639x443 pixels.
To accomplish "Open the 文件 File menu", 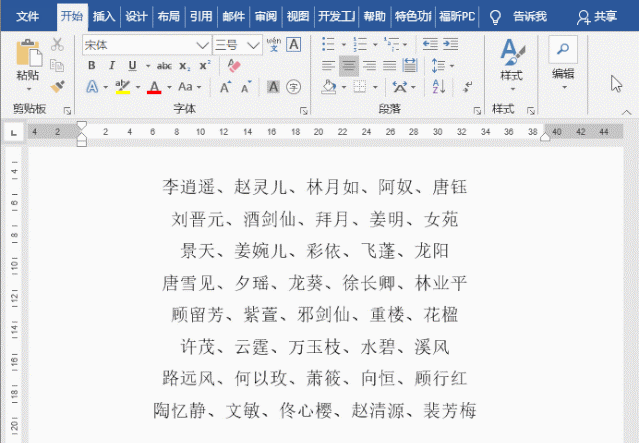I will click(28, 16).
